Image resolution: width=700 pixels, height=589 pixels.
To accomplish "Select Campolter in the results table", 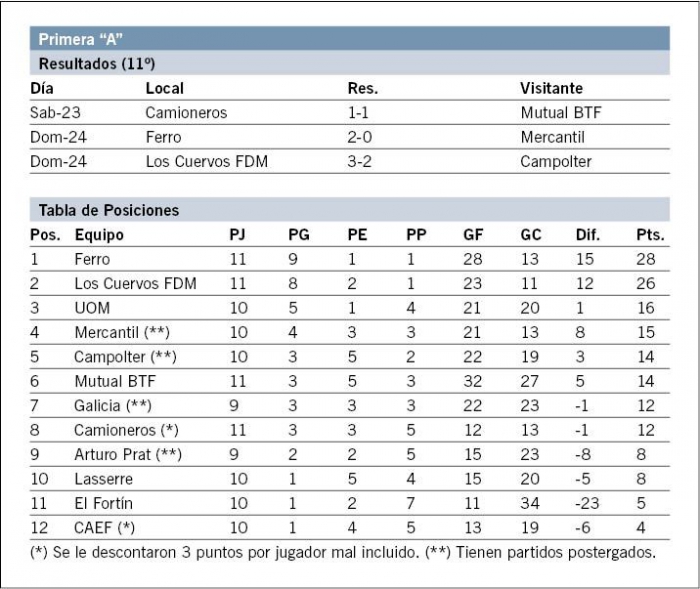I will pyautogui.click(x=556, y=162).
